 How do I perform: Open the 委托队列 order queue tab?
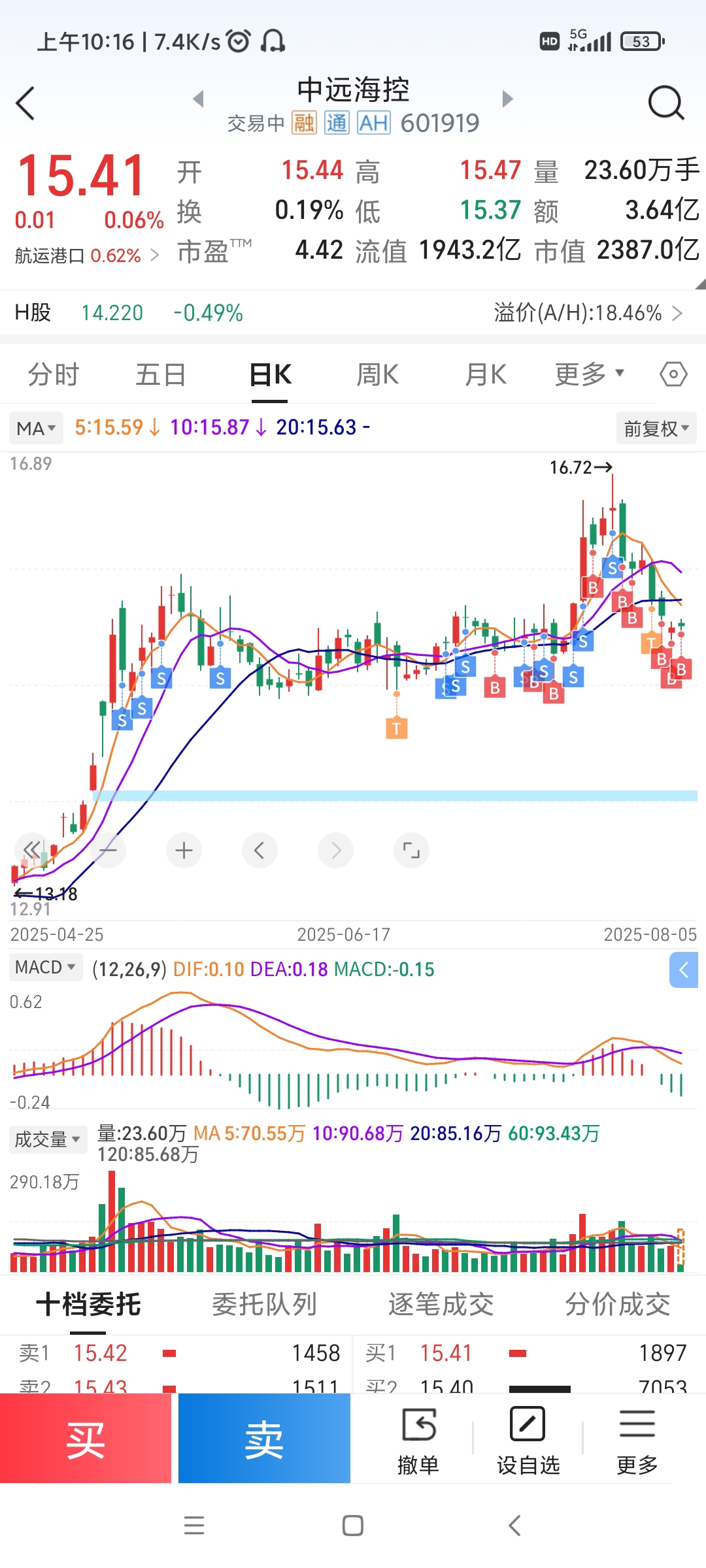pos(265,1305)
